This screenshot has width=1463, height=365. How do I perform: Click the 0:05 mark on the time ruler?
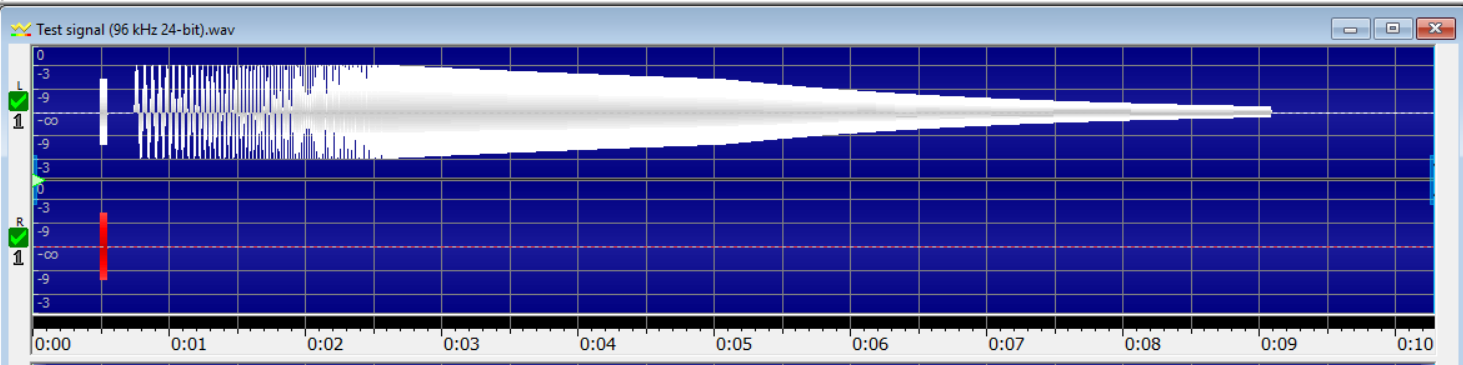[x=733, y=344]
